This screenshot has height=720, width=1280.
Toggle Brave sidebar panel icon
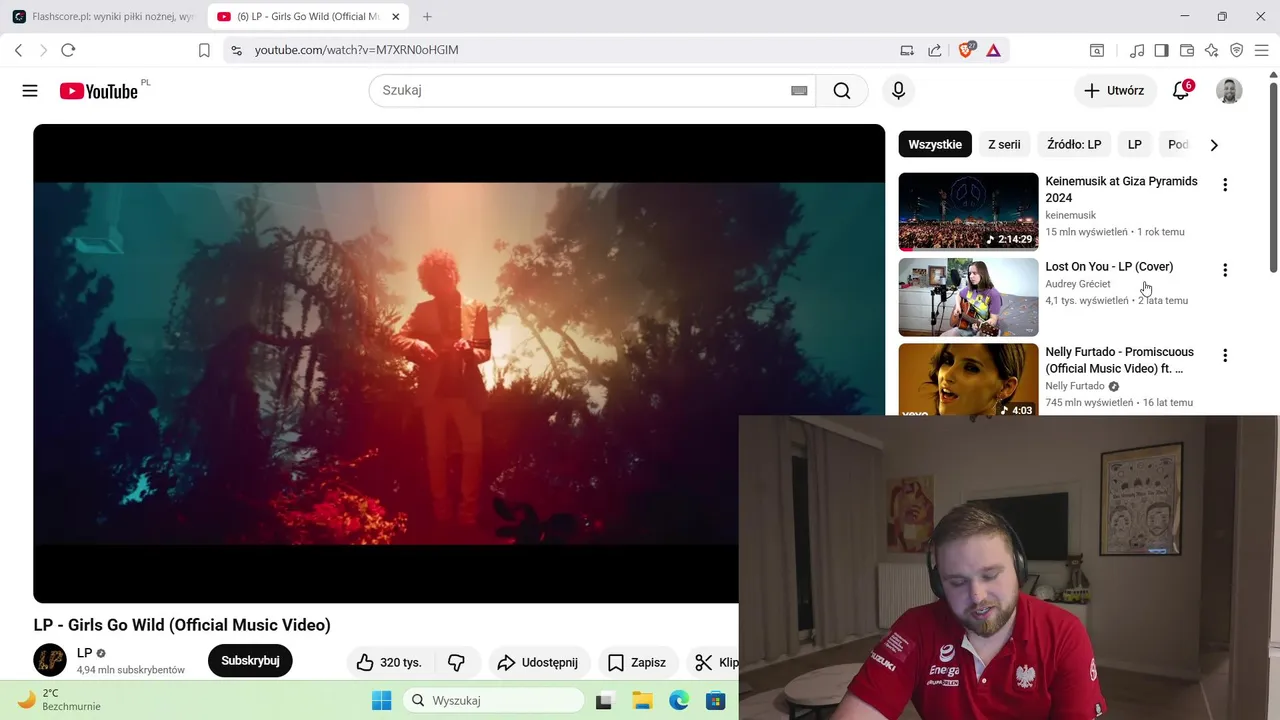click(x=1161, y=50)
